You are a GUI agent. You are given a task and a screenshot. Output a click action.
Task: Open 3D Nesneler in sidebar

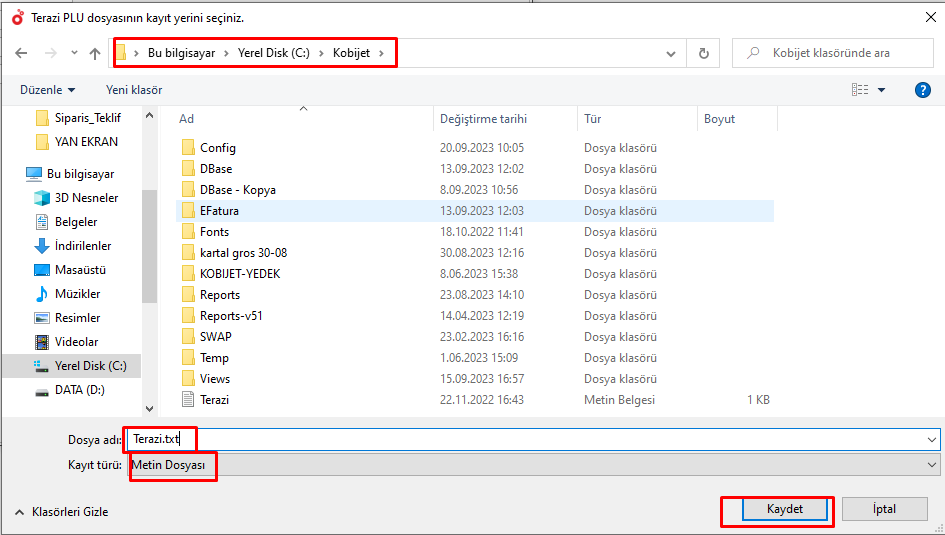tap(77, 198)
